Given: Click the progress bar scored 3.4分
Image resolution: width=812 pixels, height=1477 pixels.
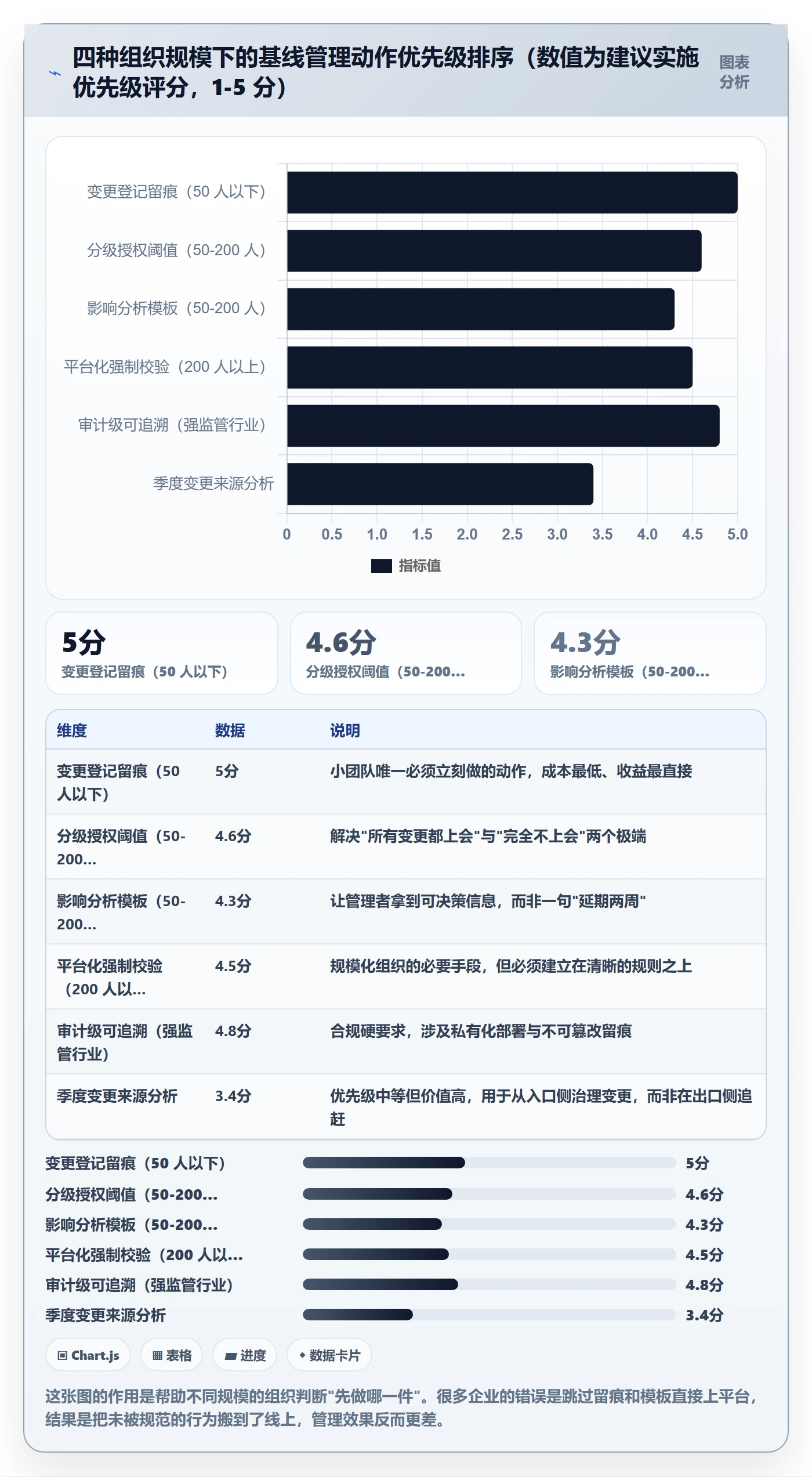Looking at the screenshot, I should click(x=490, y=1315).
